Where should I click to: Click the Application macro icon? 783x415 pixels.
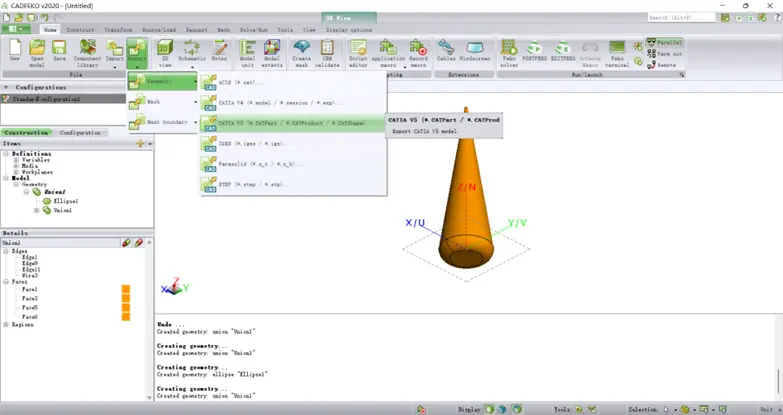(388, 52)
